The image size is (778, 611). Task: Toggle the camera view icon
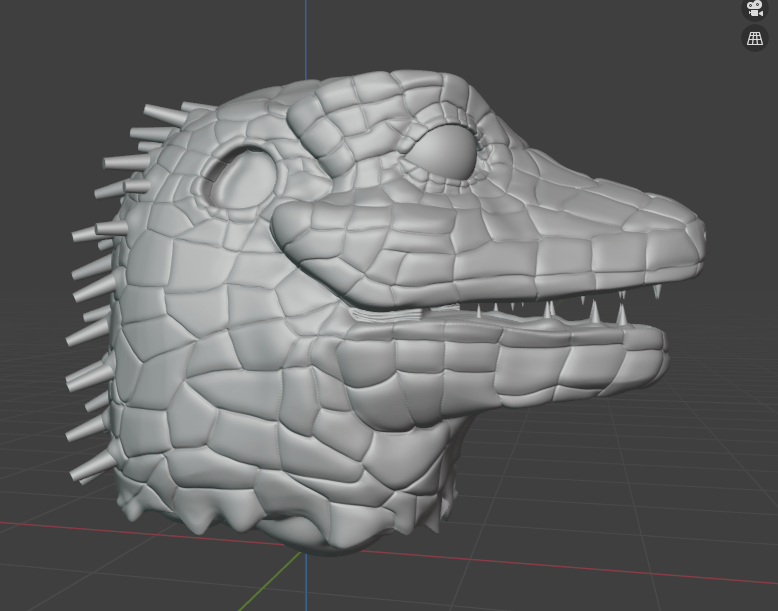pos(754,8)
